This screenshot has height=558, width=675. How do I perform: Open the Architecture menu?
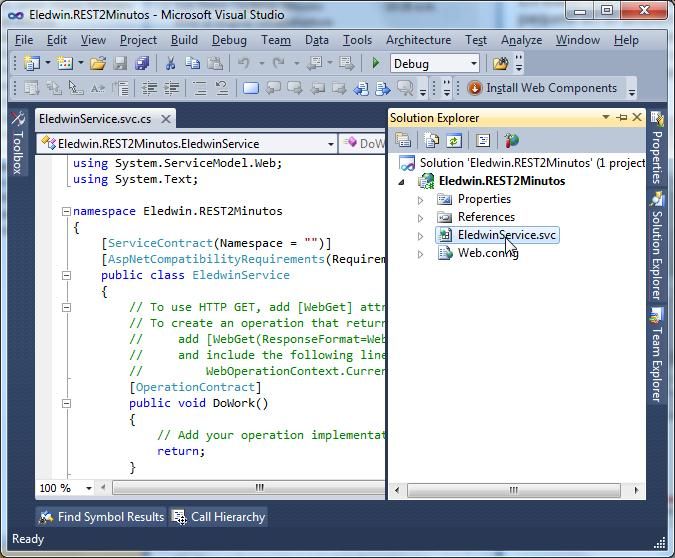click(x=418, y=40)
